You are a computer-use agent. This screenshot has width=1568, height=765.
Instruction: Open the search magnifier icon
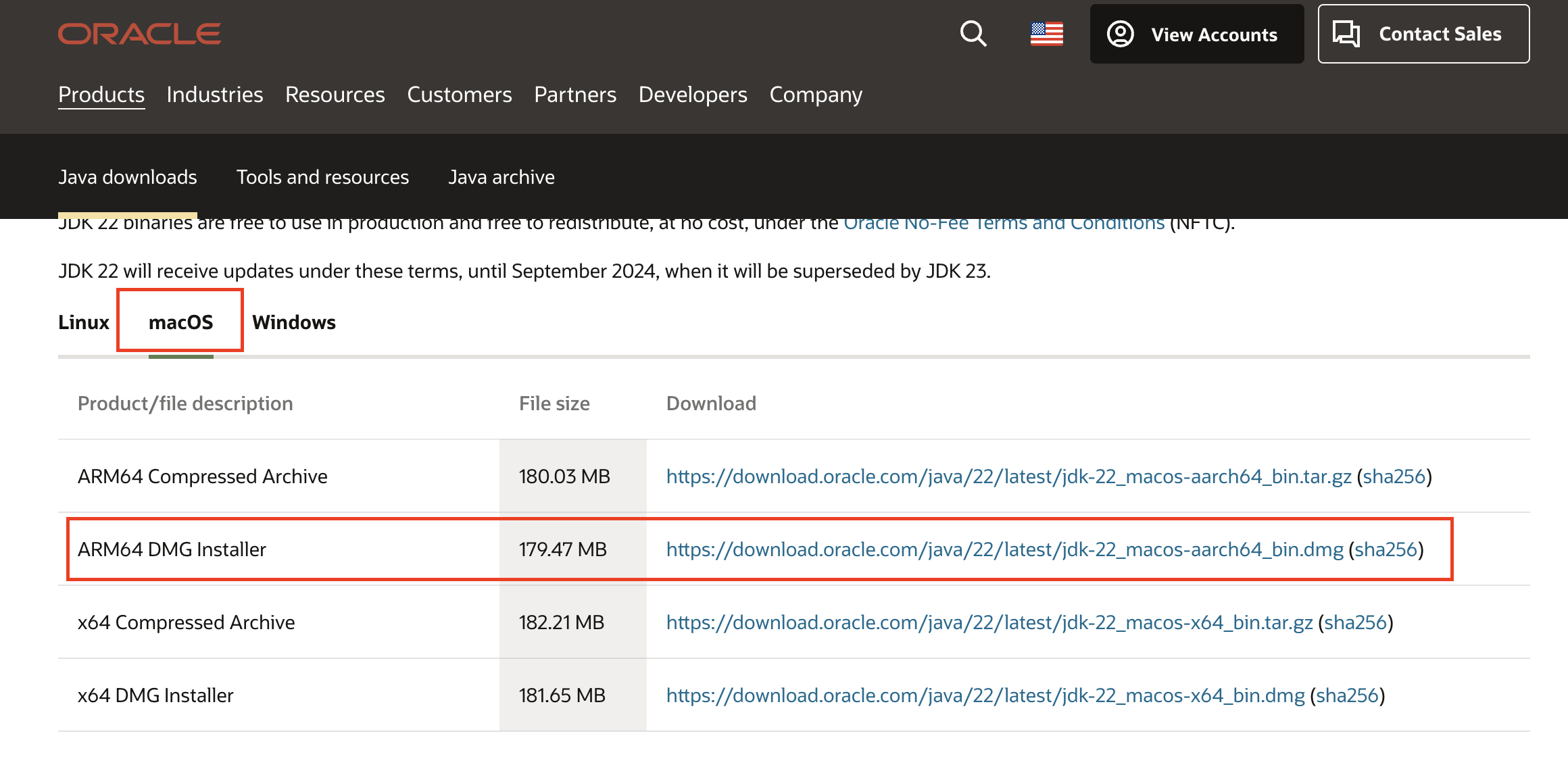[x=973, y=34]
